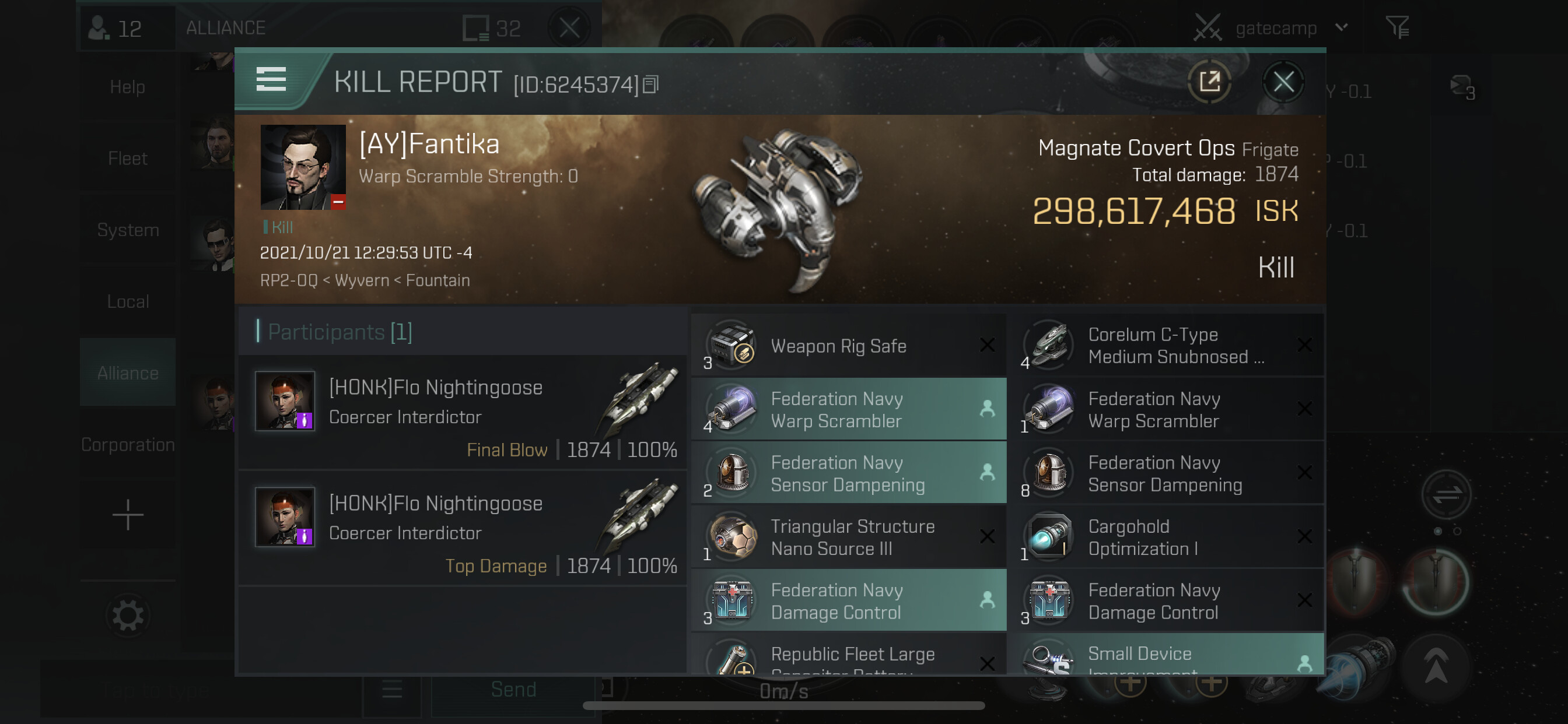
Task: Send the chat message
Action: click(513, 690)
